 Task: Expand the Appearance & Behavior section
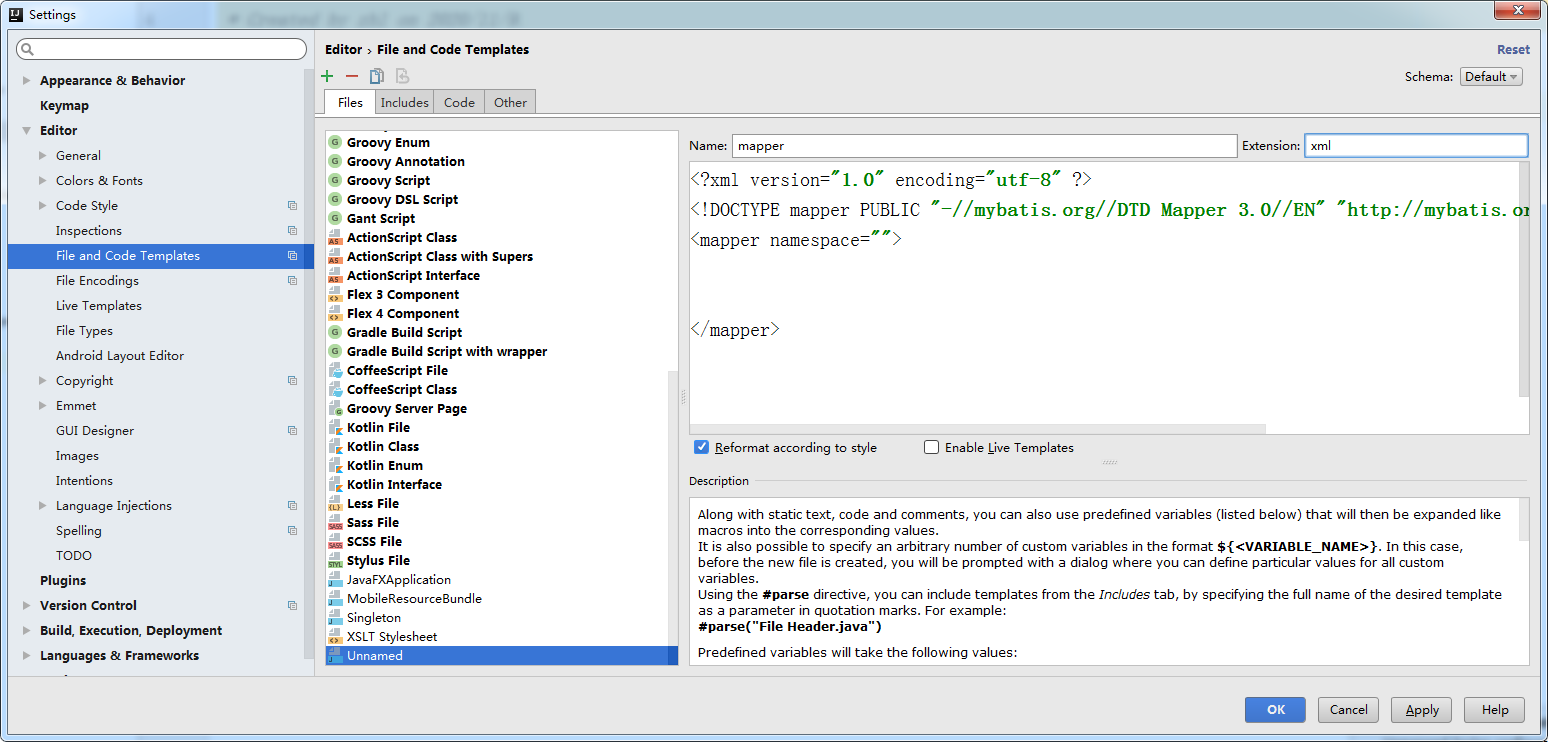click(x=25, y=80)
